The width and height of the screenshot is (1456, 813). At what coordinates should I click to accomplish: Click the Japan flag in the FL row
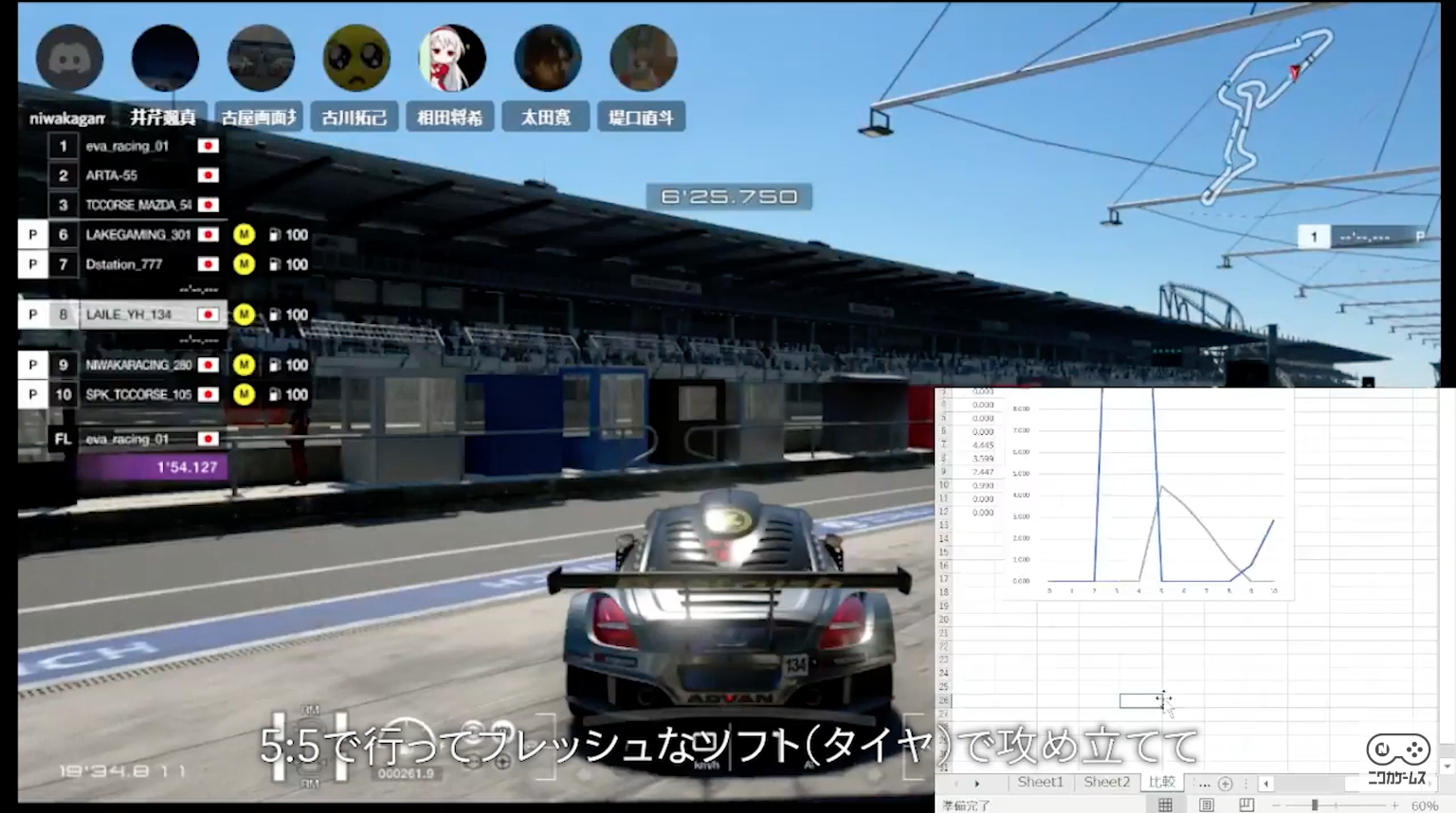click(x=209, y=439)
